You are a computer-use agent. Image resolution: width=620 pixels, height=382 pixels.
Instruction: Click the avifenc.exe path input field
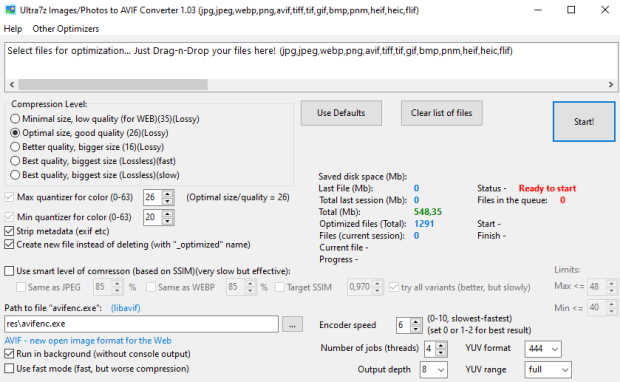click(142, 324)
